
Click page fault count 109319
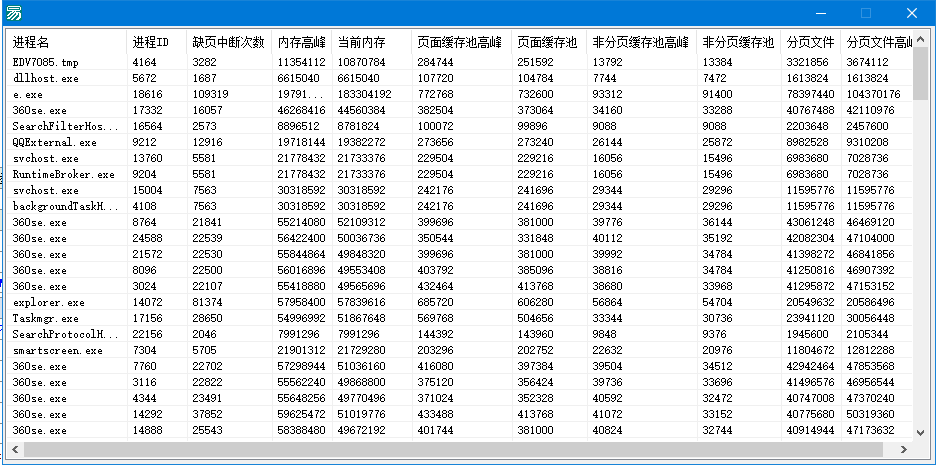click(210, 94)
